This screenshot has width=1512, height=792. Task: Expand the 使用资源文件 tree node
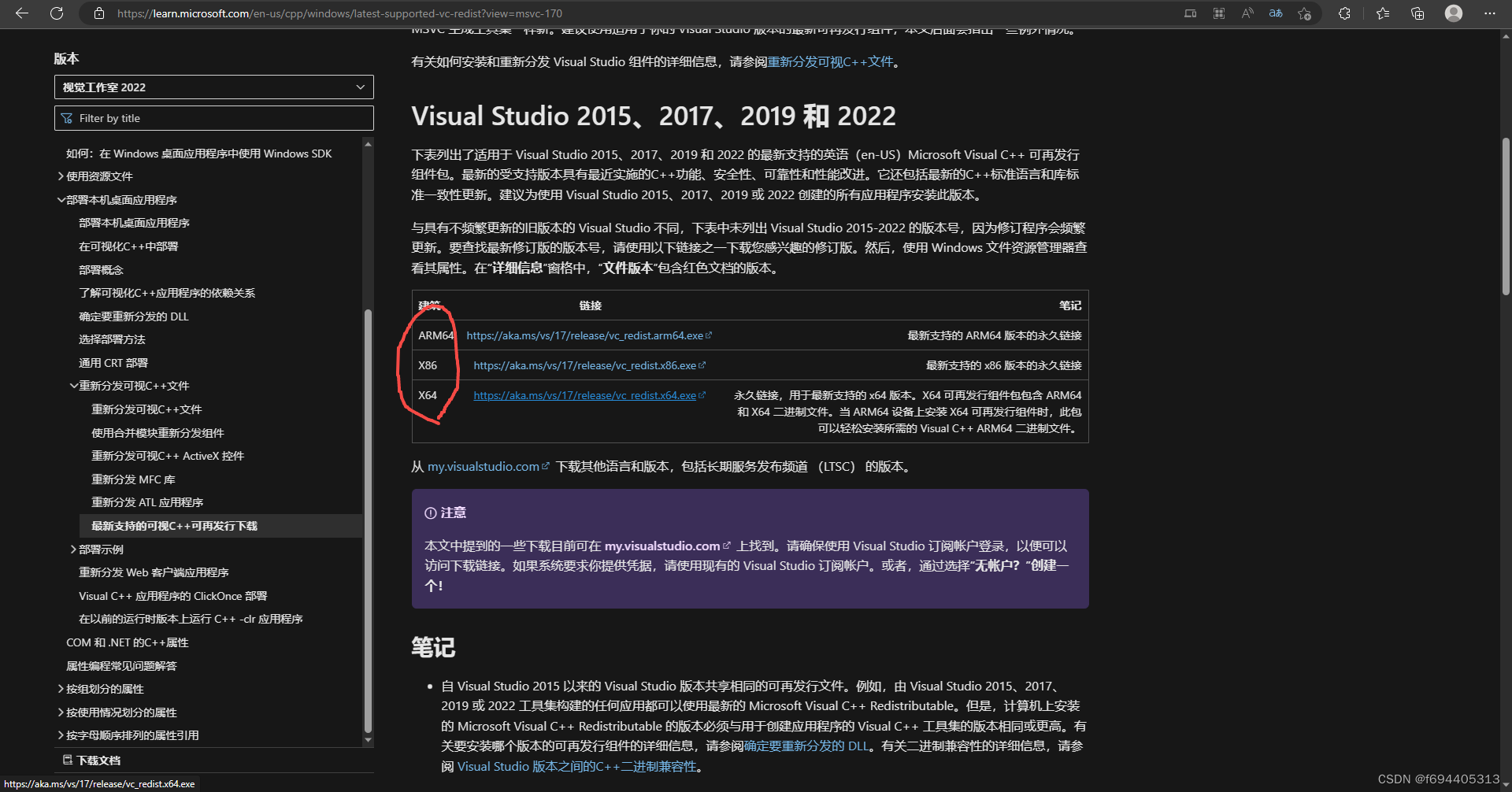(x=61, y=176)
